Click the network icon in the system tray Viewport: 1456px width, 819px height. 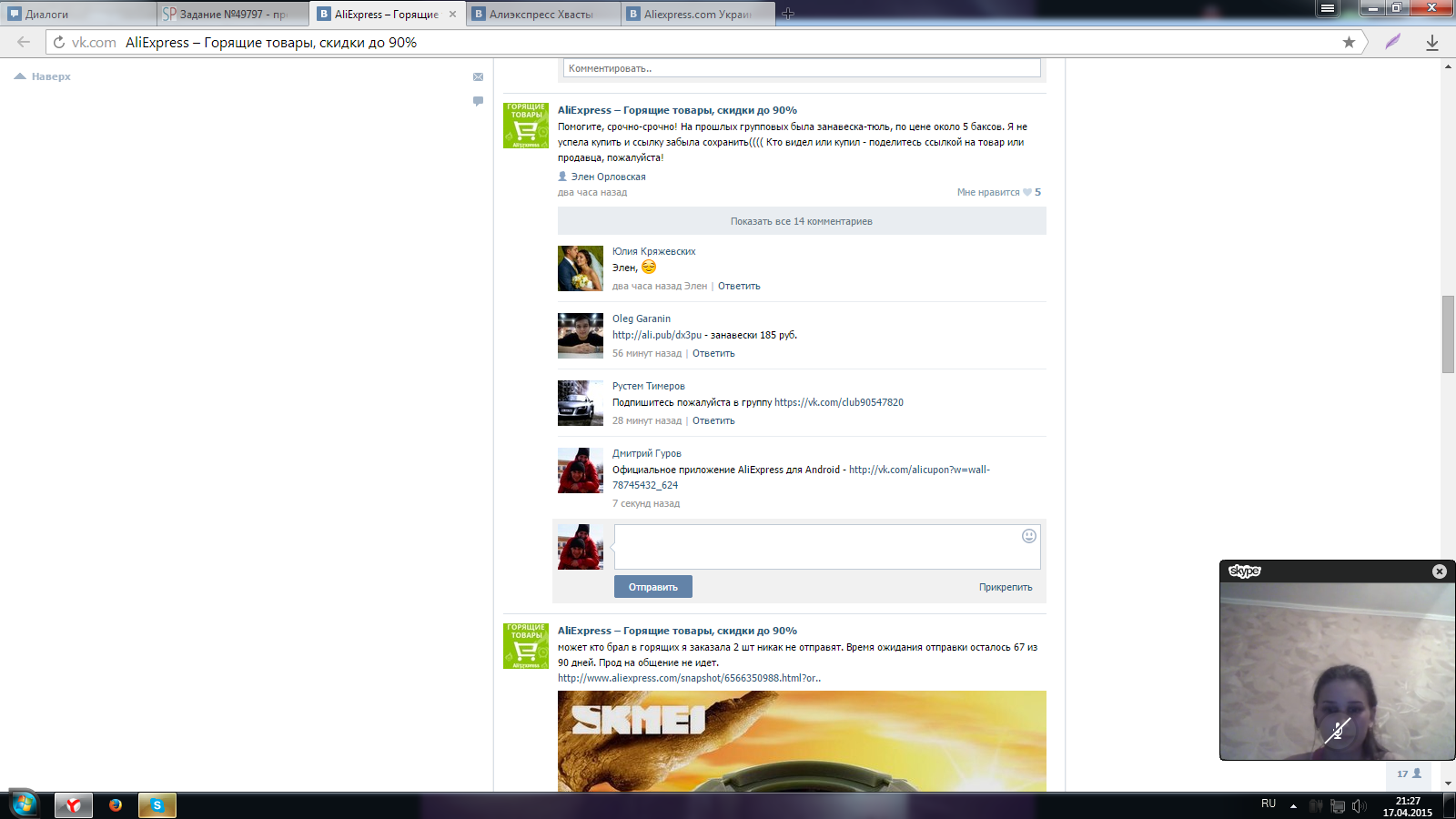1338,806
